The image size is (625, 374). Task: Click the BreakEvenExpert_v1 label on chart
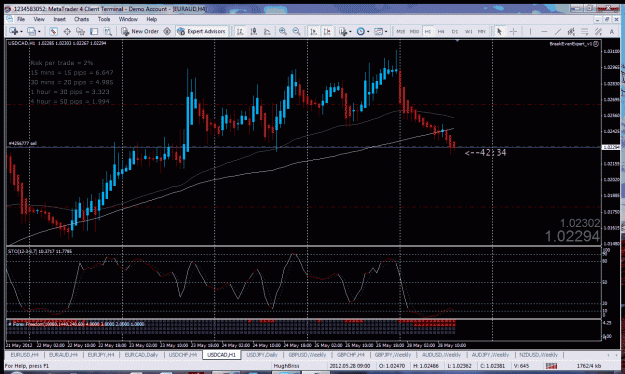coord(570,44)
